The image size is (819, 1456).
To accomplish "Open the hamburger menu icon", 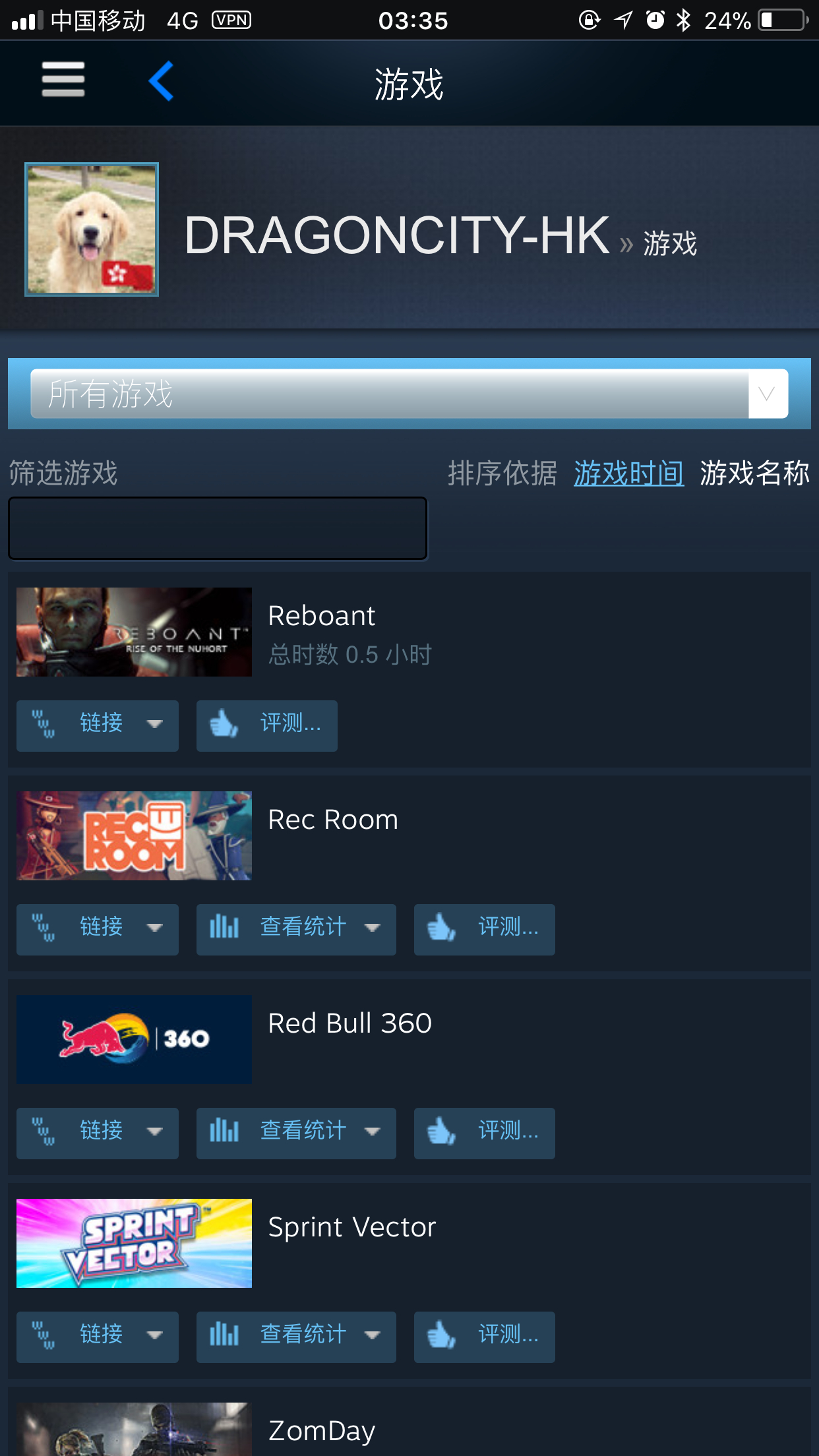I will pyautogui.click(x=63, y=80).
